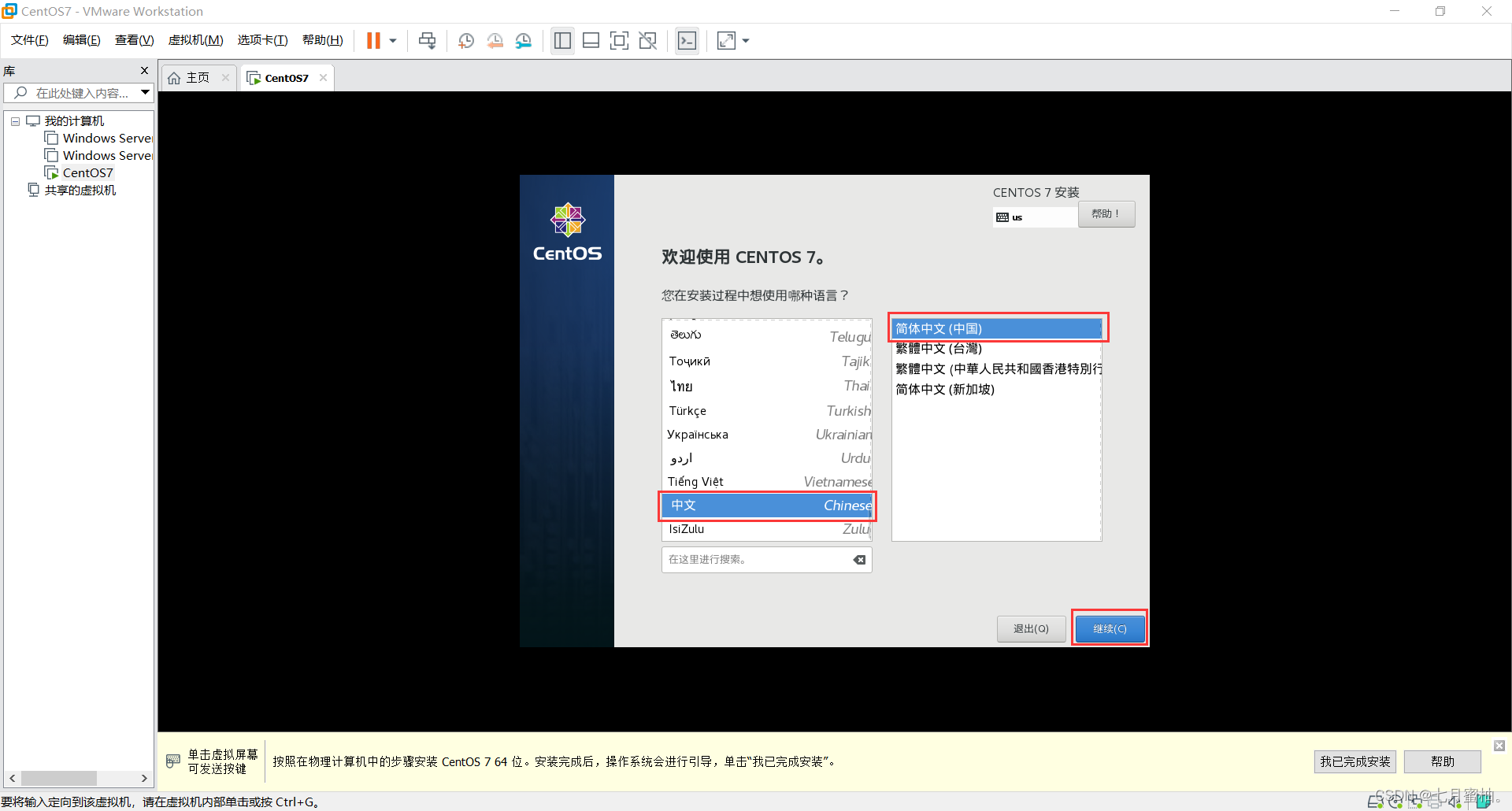Choose 简体中文 (新加坡) locale

[997, 389]
